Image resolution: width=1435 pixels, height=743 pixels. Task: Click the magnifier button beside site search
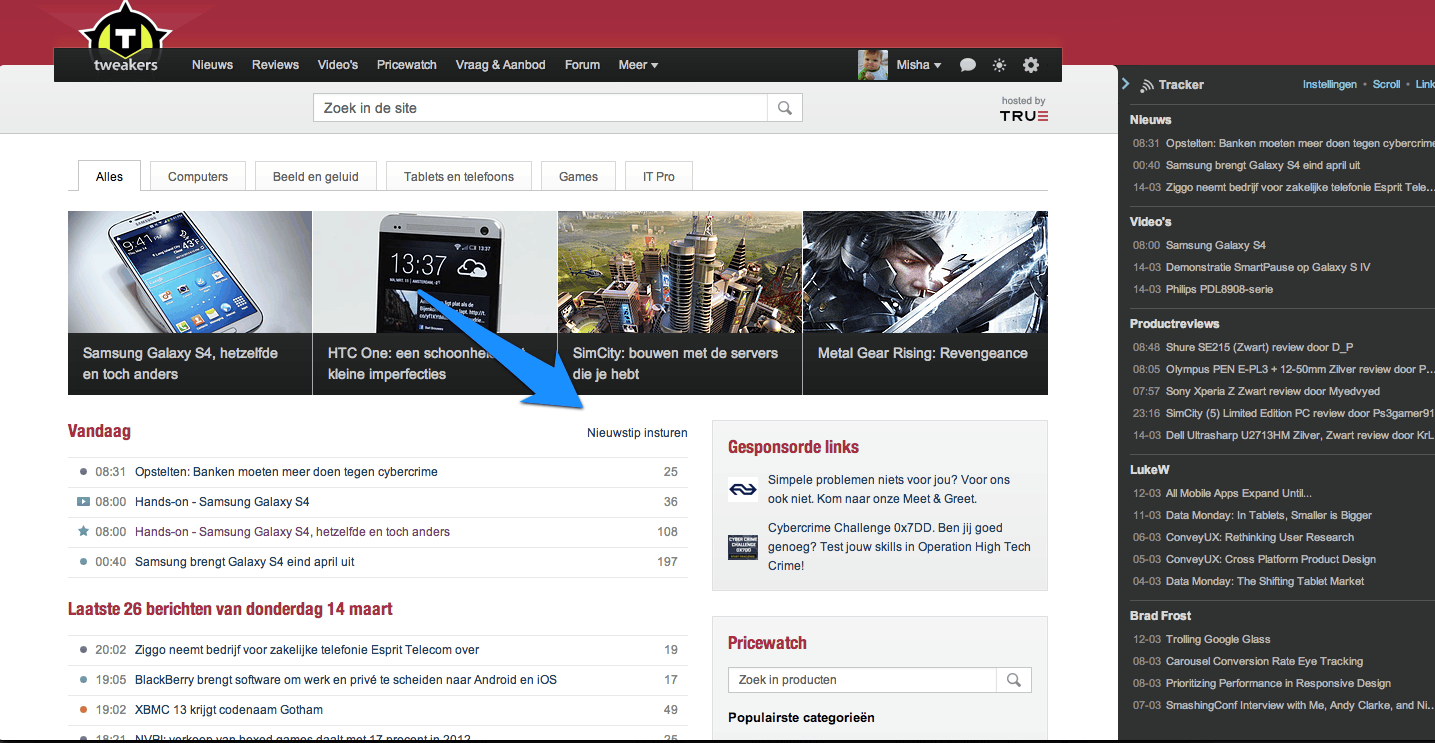(x=785, y=108)
